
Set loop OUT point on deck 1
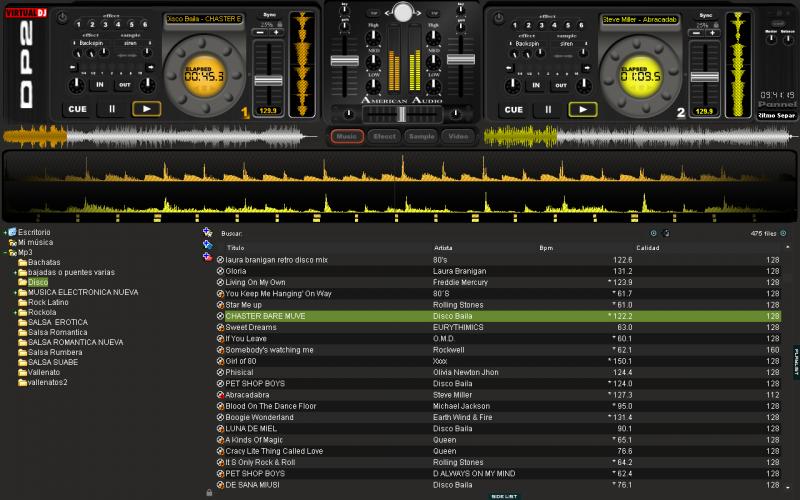124,85
